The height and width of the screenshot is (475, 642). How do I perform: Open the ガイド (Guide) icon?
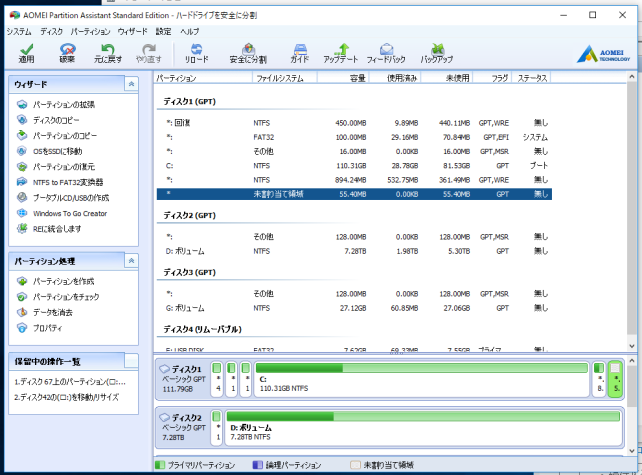click(x=299, y=50)
